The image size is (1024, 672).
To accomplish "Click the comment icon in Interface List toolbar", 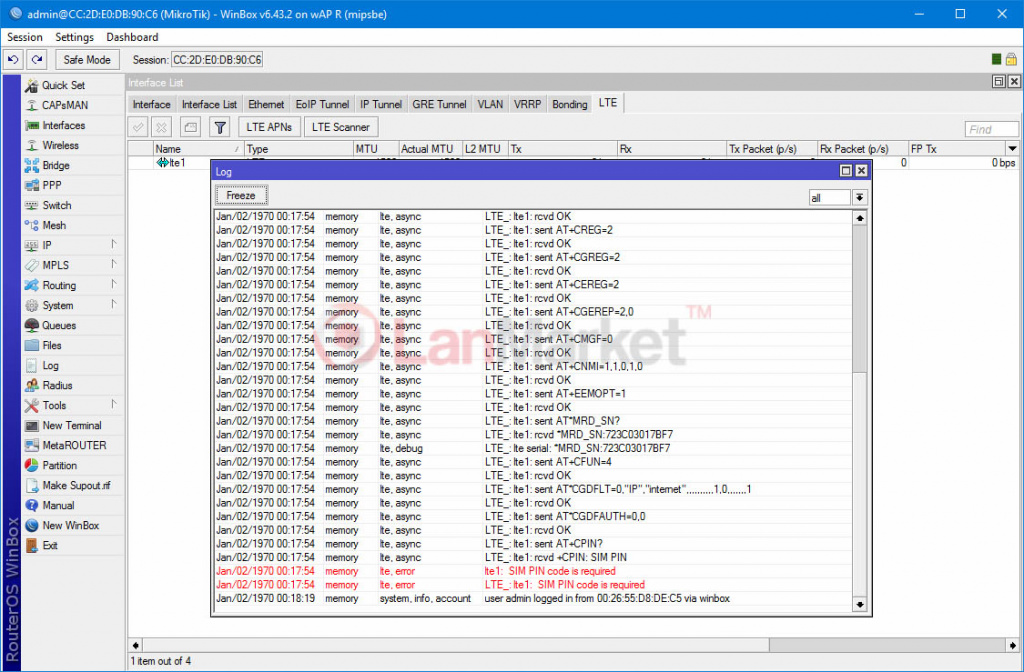I will point(190,127).
